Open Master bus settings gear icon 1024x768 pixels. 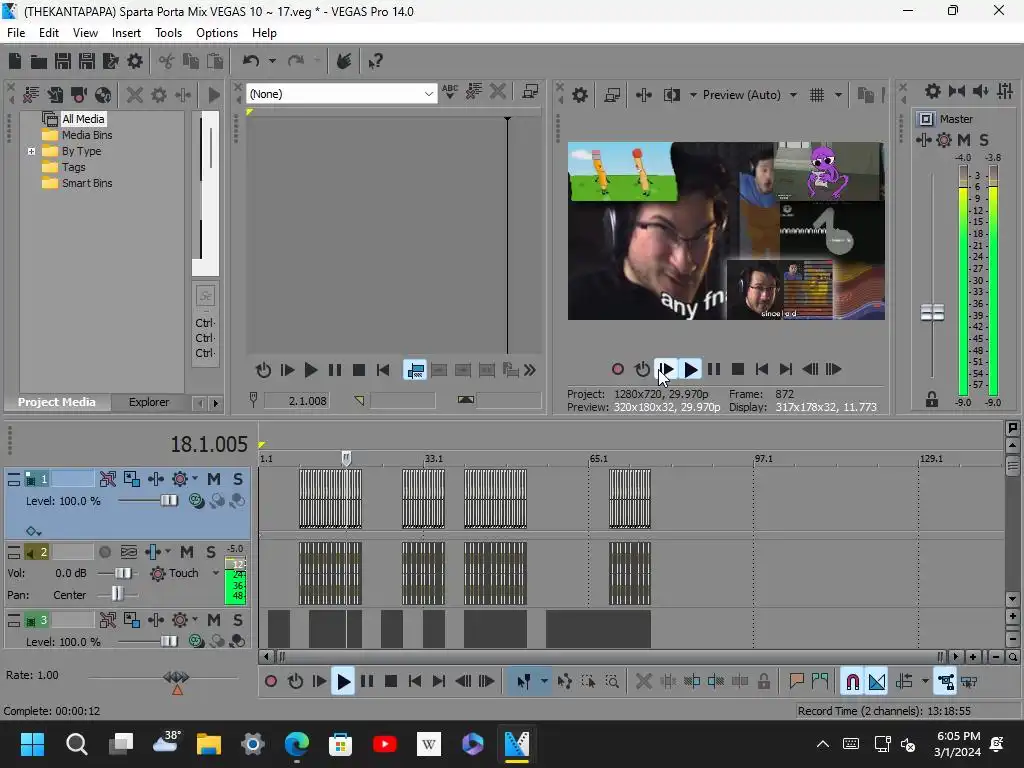[x=933, y=91]
